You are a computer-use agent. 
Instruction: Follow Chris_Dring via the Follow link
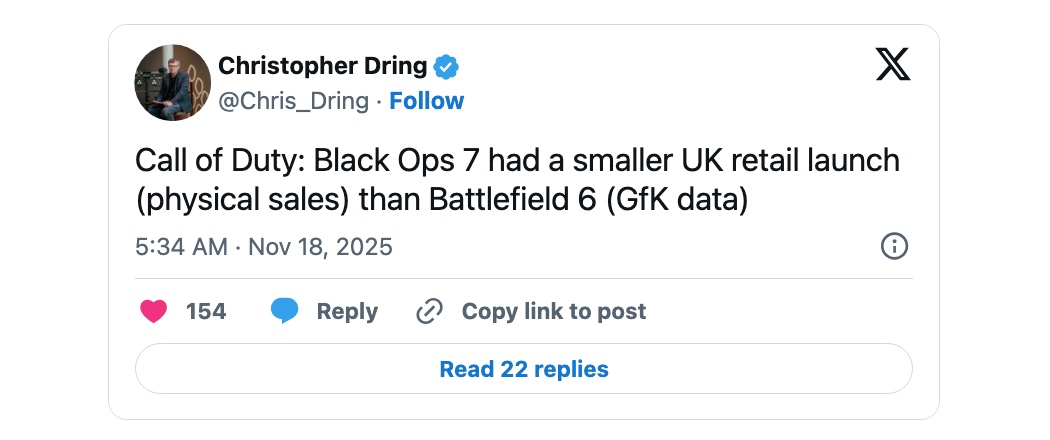pos(427,101)
